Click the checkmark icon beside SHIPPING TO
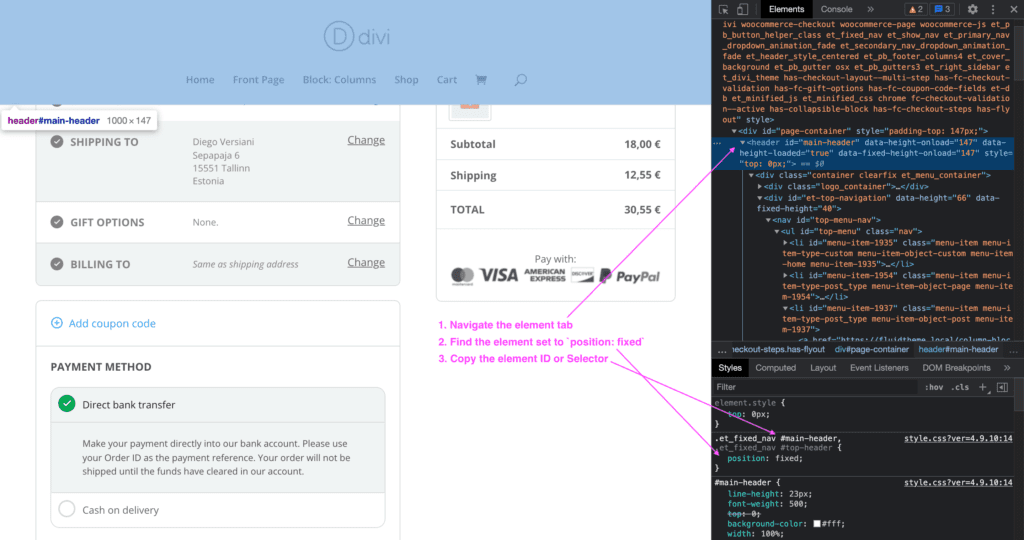Viewport: 1024px width, 540px height. pos(57,142)
